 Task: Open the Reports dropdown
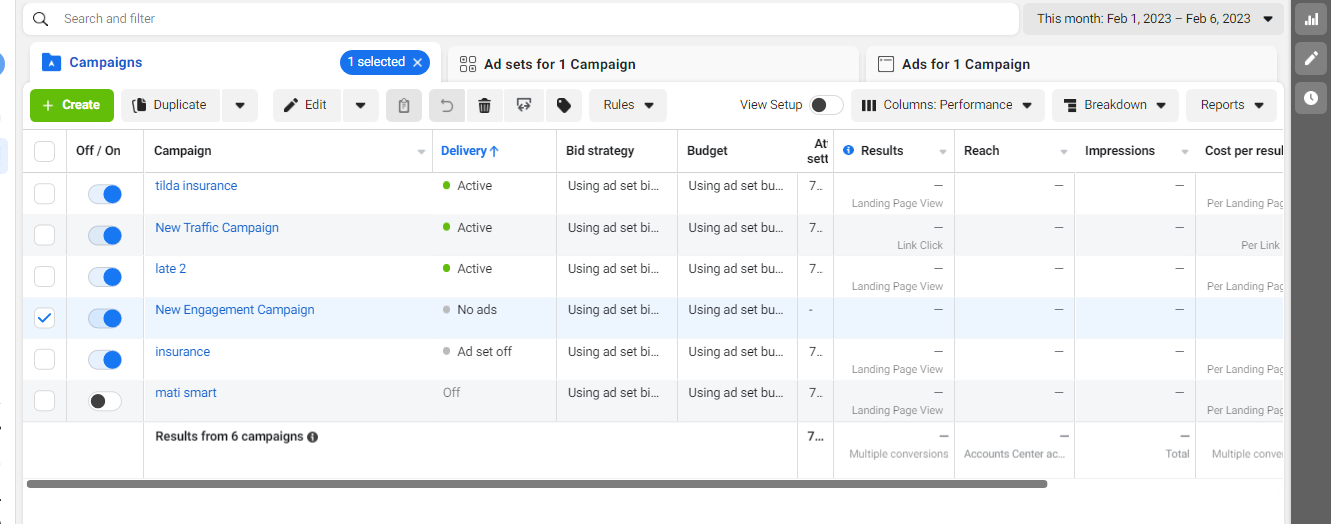(x=1232, y=105)
